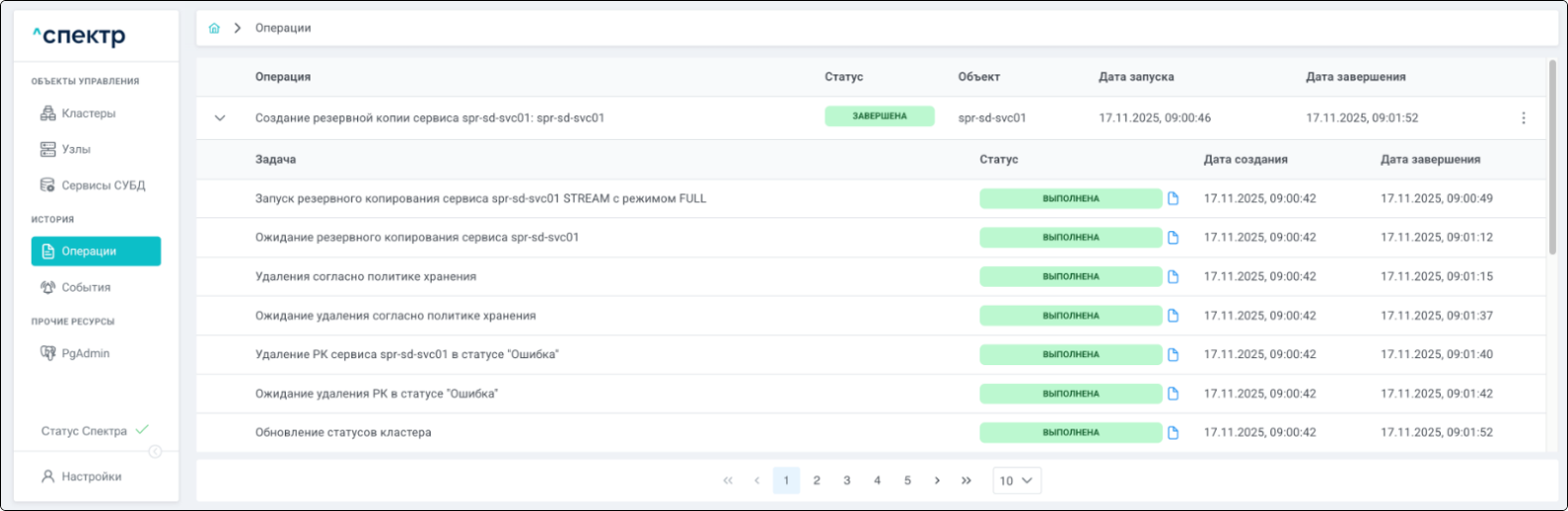Image resolution: width=1568 pixels, height=511 pixels.
Task: Jump to the last page with double arrow
Action: click(x=967, y=481)
